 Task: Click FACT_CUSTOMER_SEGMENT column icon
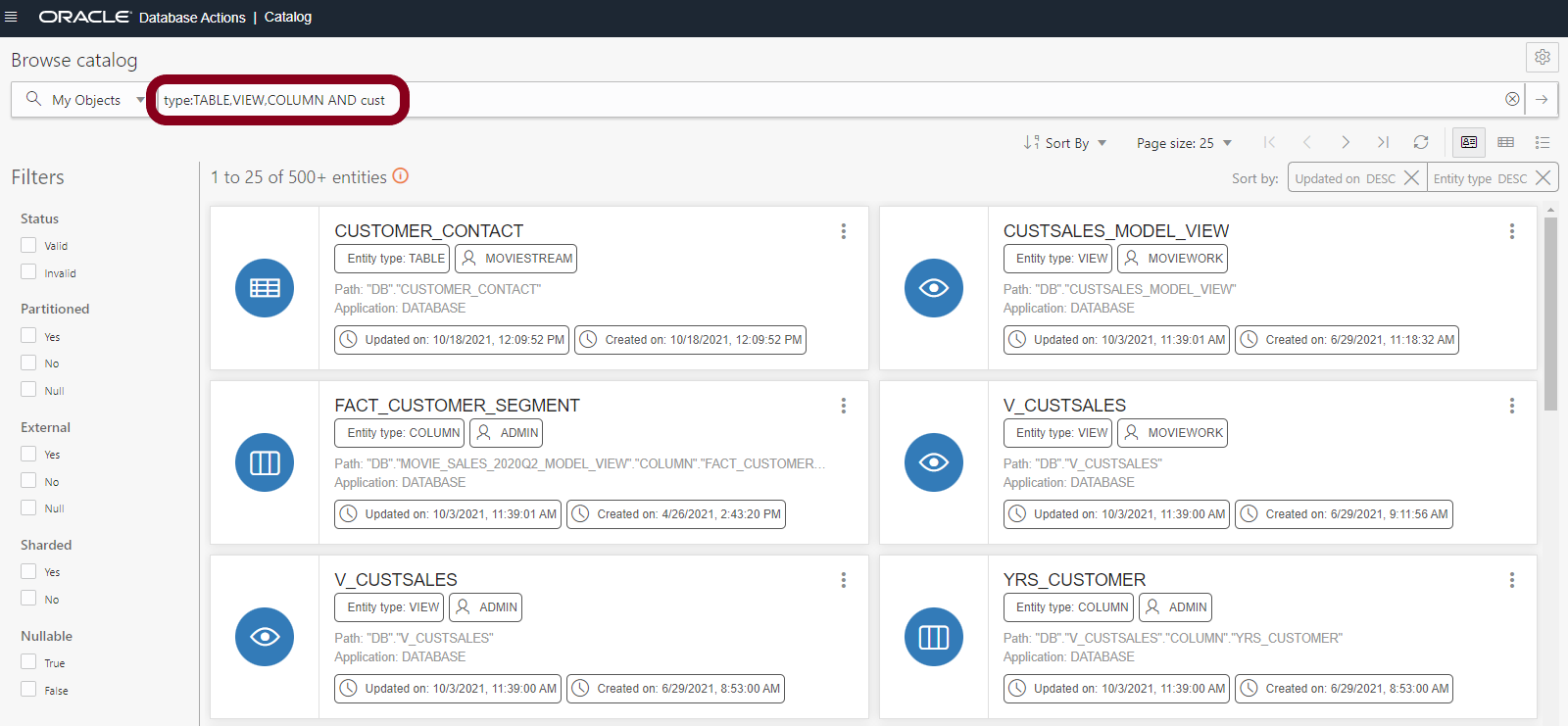pos(265,462)
